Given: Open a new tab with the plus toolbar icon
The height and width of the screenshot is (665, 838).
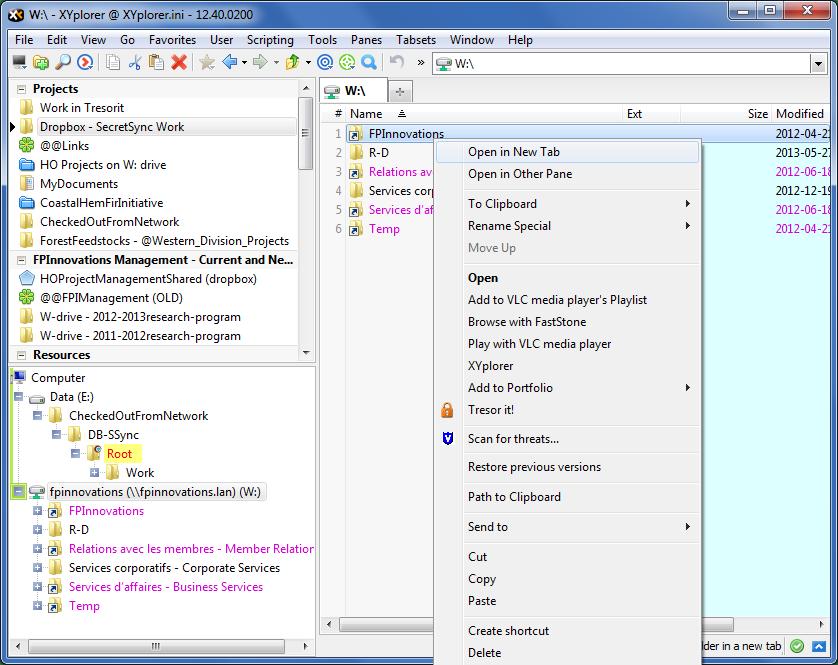Looking at the screenshot, I should tap(399, 92).
